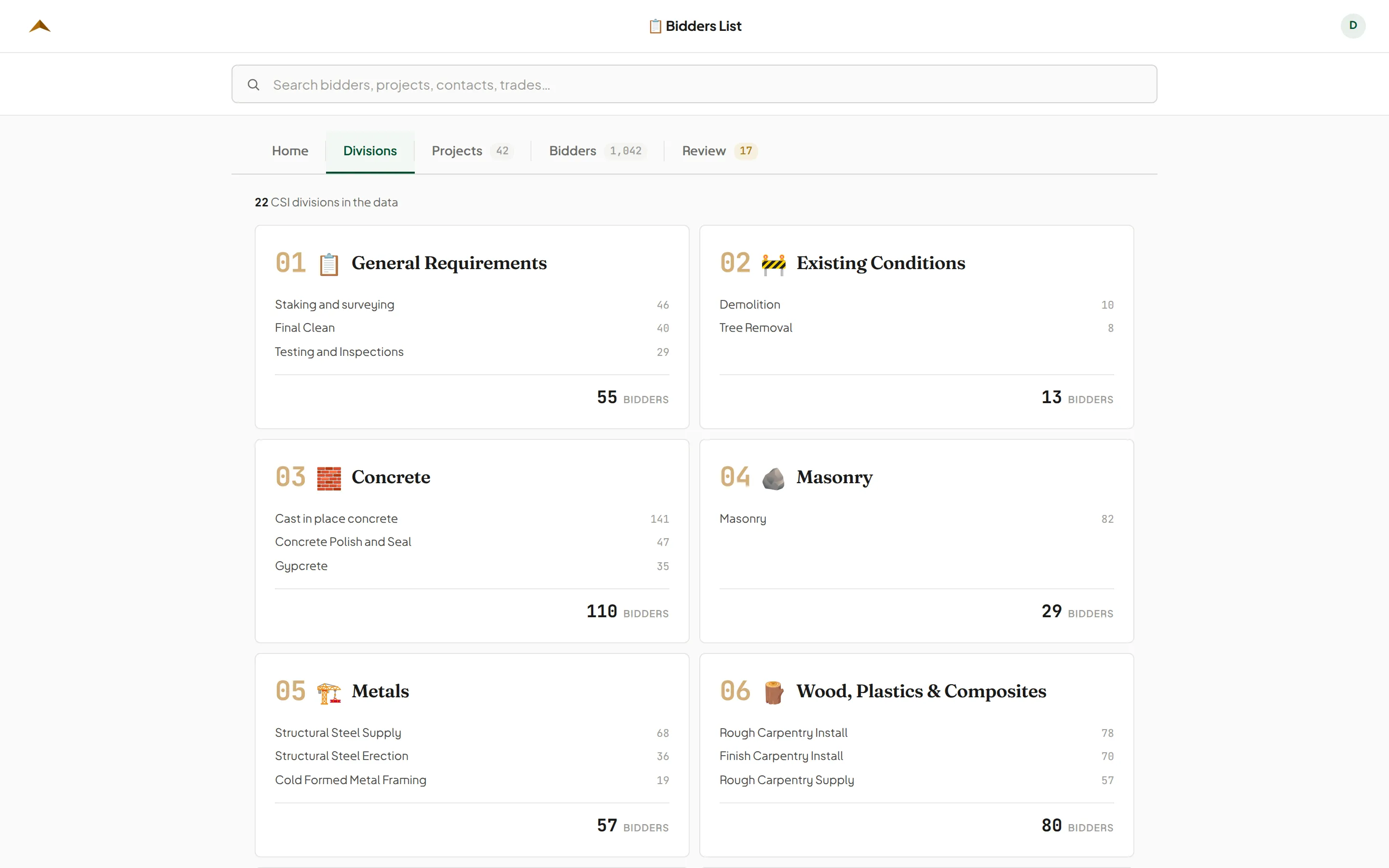This screenshot has height=868, width=1389.
Task: Select the Divisions tab
Action: 370,151
